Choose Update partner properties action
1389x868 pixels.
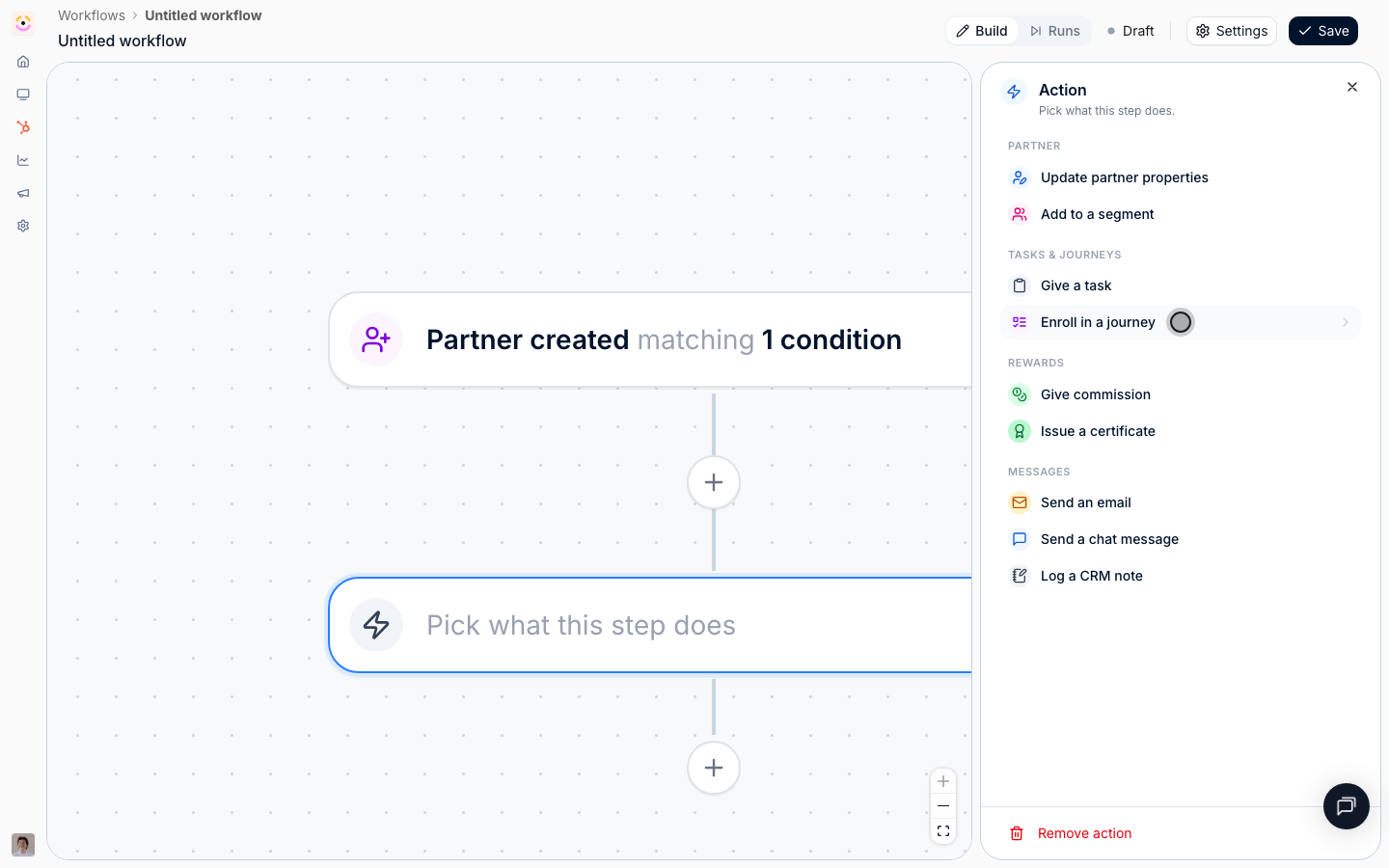pyautogui.click(x=1181, y=177)
